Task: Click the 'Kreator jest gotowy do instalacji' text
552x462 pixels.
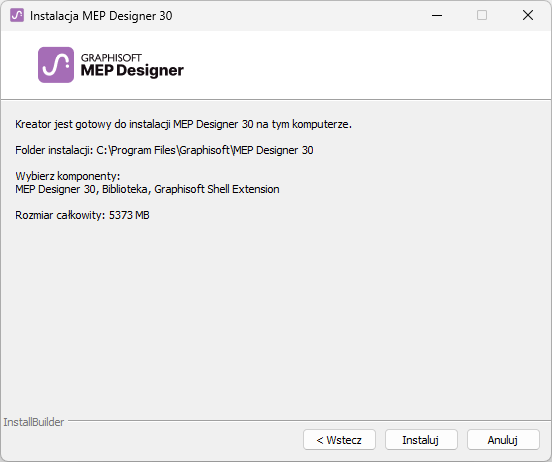Action: click(183, 124)
